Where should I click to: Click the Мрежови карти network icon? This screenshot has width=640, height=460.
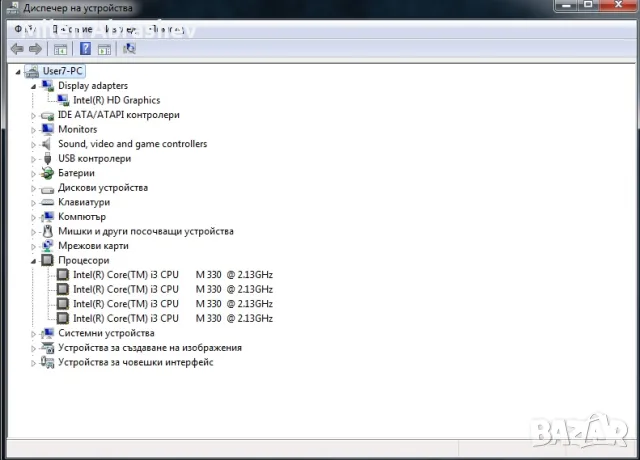pyautogui.click(x=47, y=246)
